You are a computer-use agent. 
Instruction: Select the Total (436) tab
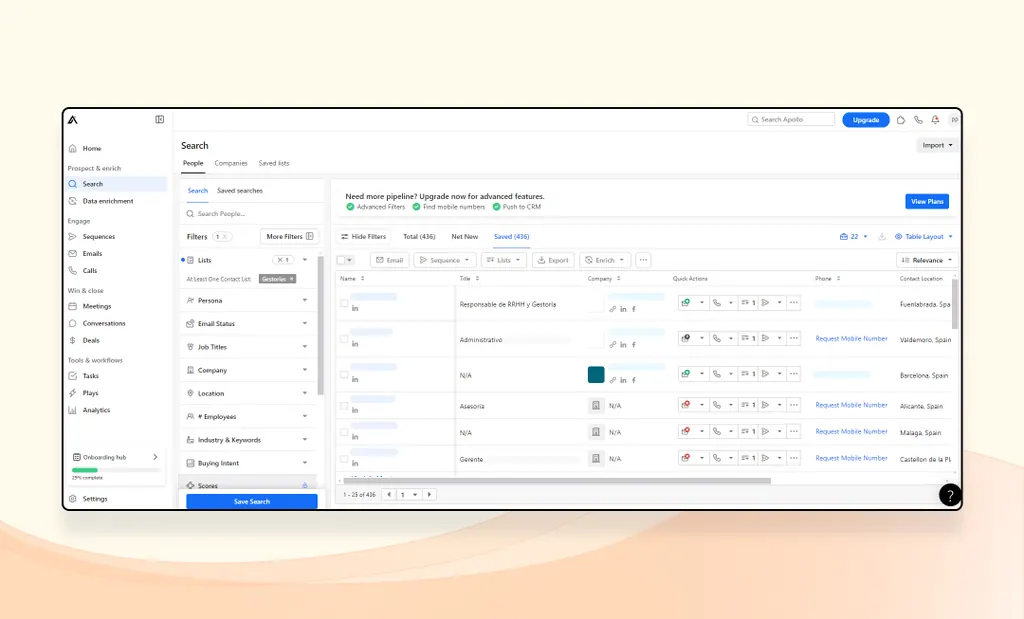[x=419, y=236]
